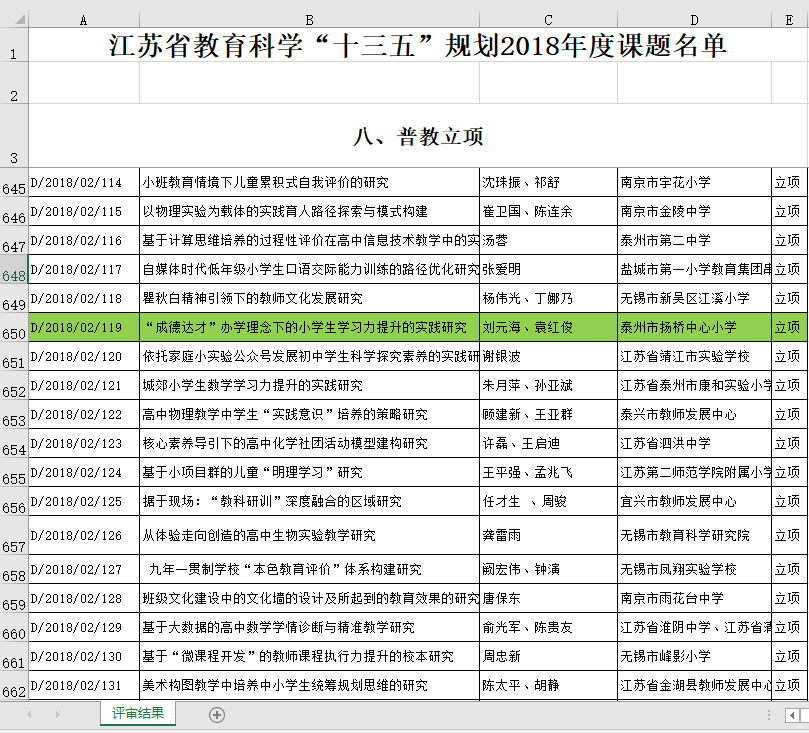Select cell containing 刘元海、袁红俊
Screen dimensions: 809x733
(x=548, y=327)
